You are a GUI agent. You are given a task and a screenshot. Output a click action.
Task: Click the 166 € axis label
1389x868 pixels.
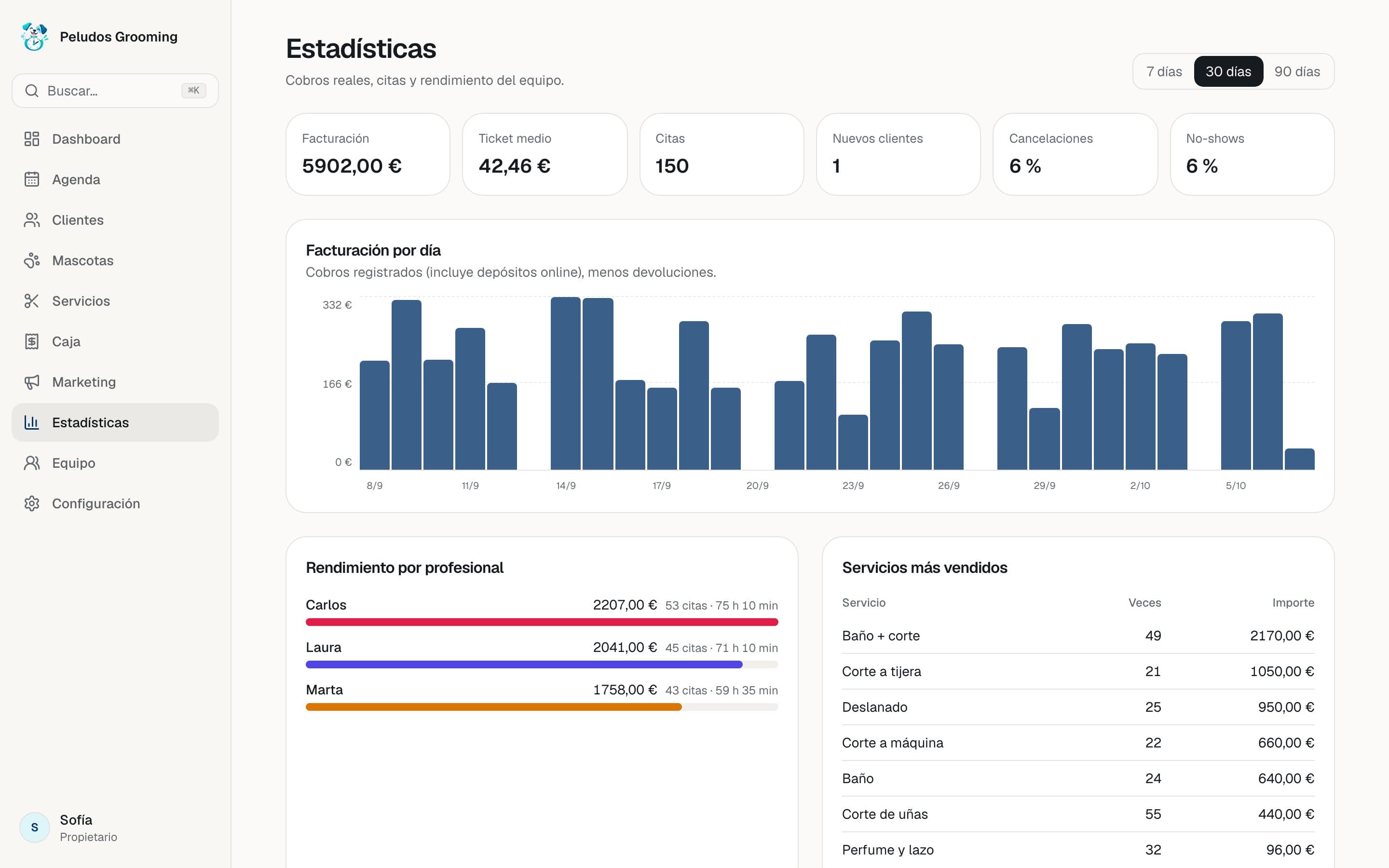pyautogui.click(x=337, y=383)
